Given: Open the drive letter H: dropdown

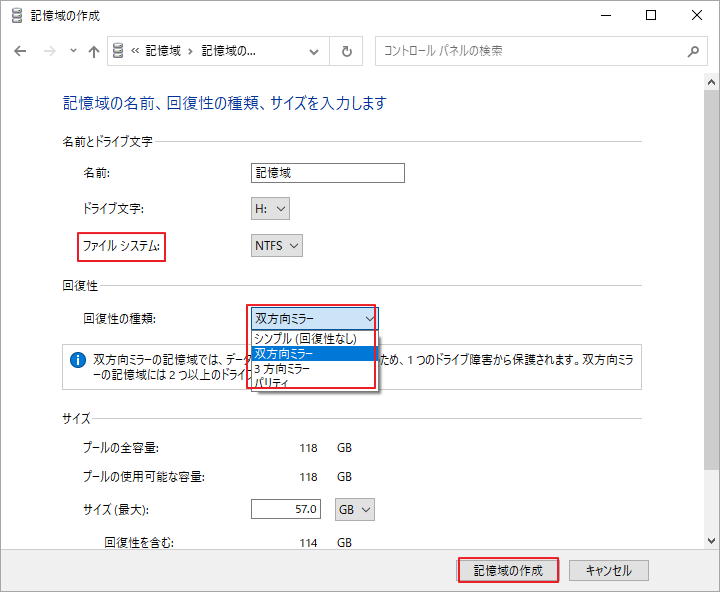Looking at the screenshot, I should 270,209.
